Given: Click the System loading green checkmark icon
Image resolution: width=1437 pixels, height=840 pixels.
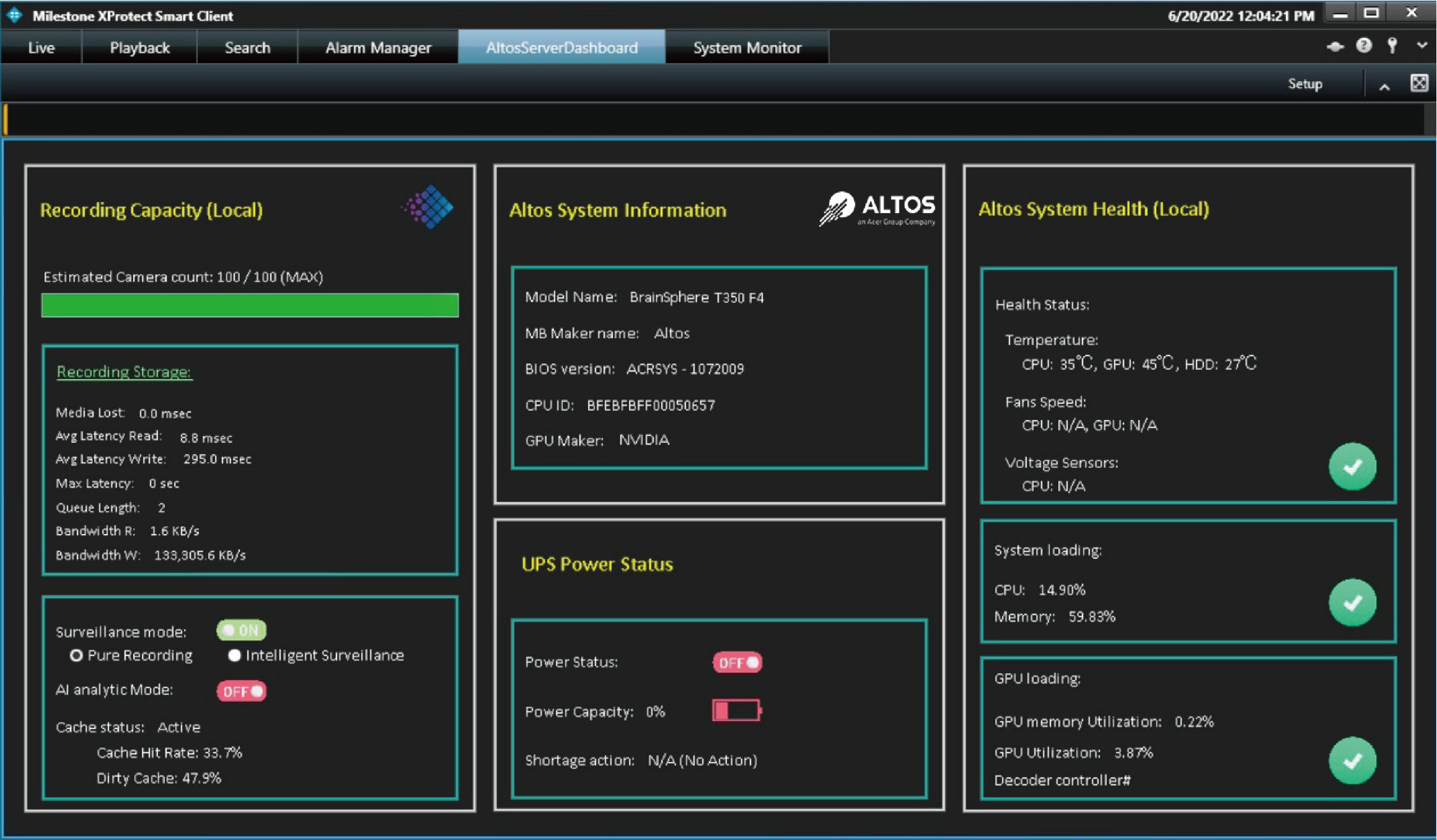Looking at the screenshot, I should point(1353,603).
